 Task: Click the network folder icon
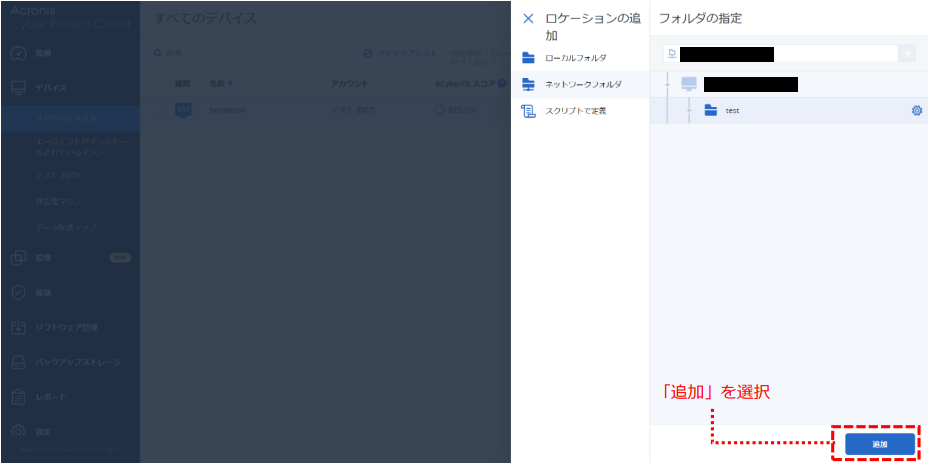click(x=529, y=84)
